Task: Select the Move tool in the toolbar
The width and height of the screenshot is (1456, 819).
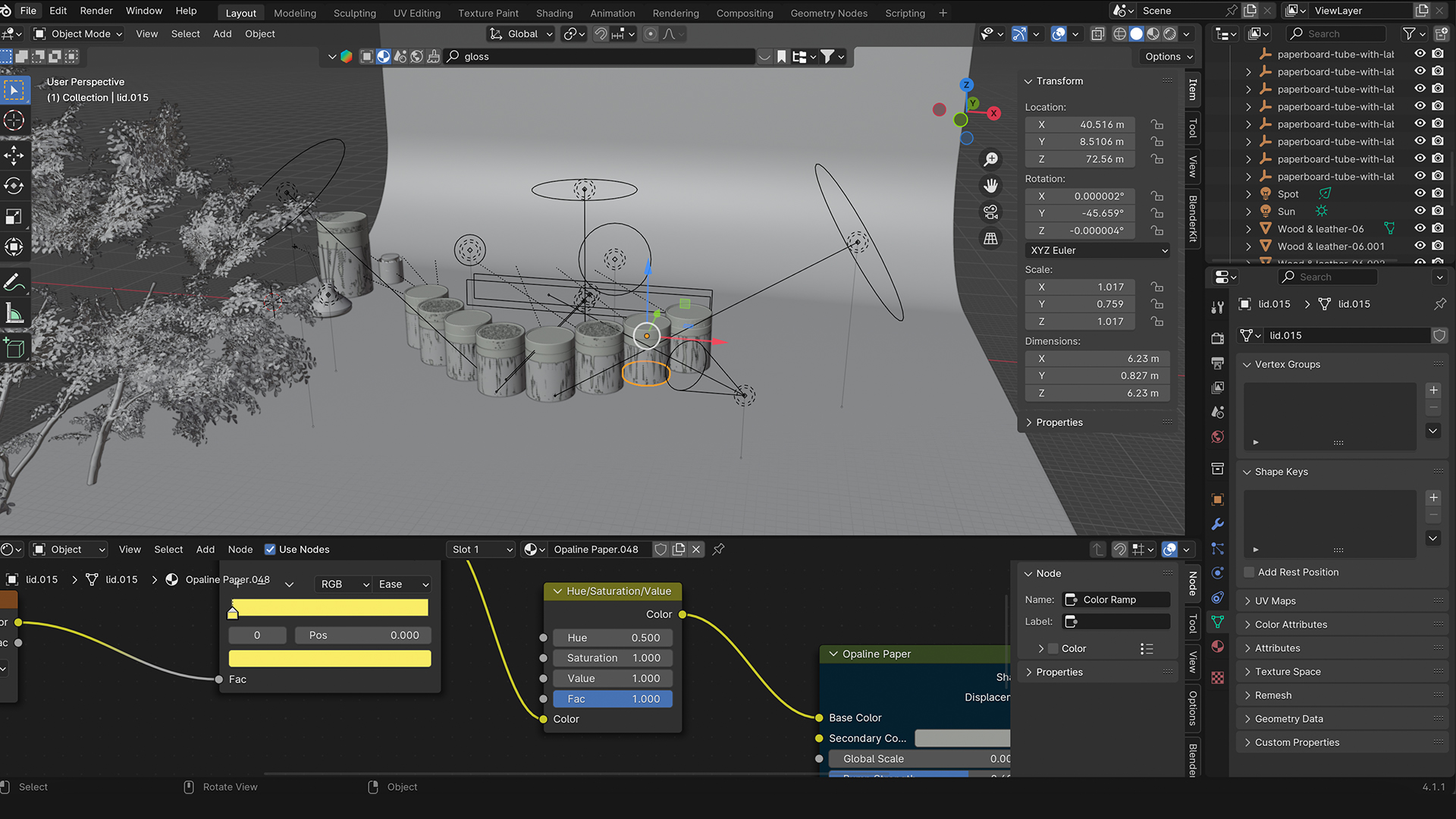Action: (14, 156)
